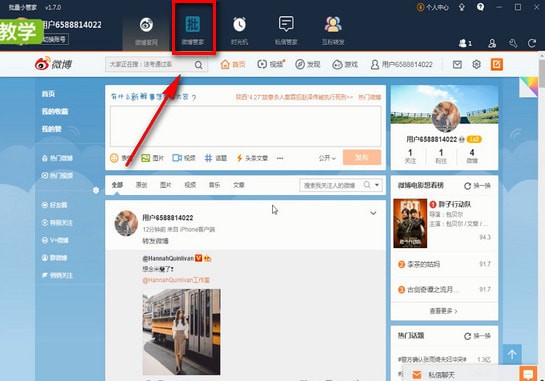This screenshot has width=545, height=381.
Task: Select the 图片 filter tab in feed
Action: tap(165, 185)
